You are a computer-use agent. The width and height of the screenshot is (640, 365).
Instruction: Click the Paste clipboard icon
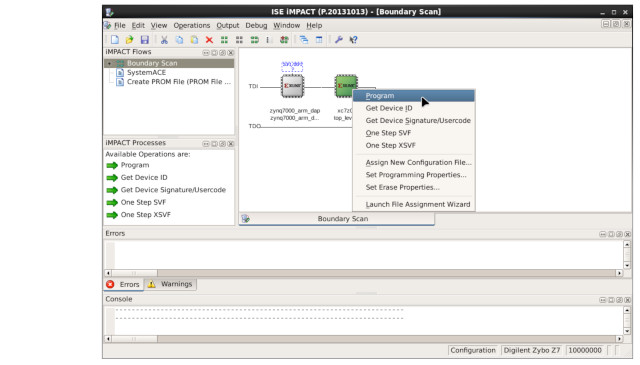(194, 40)
